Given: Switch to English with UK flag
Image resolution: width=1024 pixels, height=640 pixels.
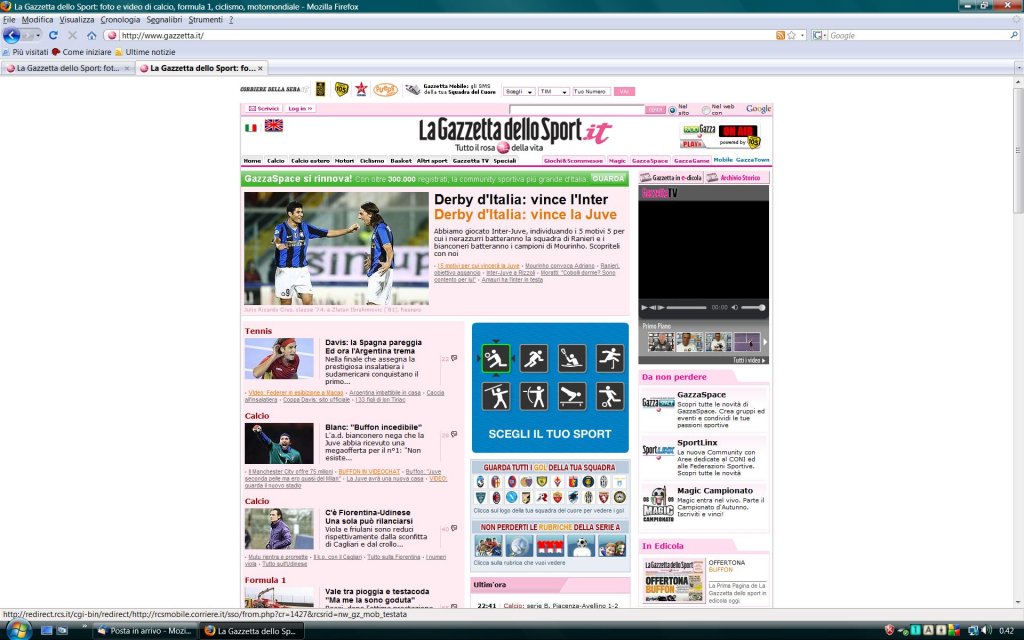Looking at the screenshot, I should pos(274,125).
